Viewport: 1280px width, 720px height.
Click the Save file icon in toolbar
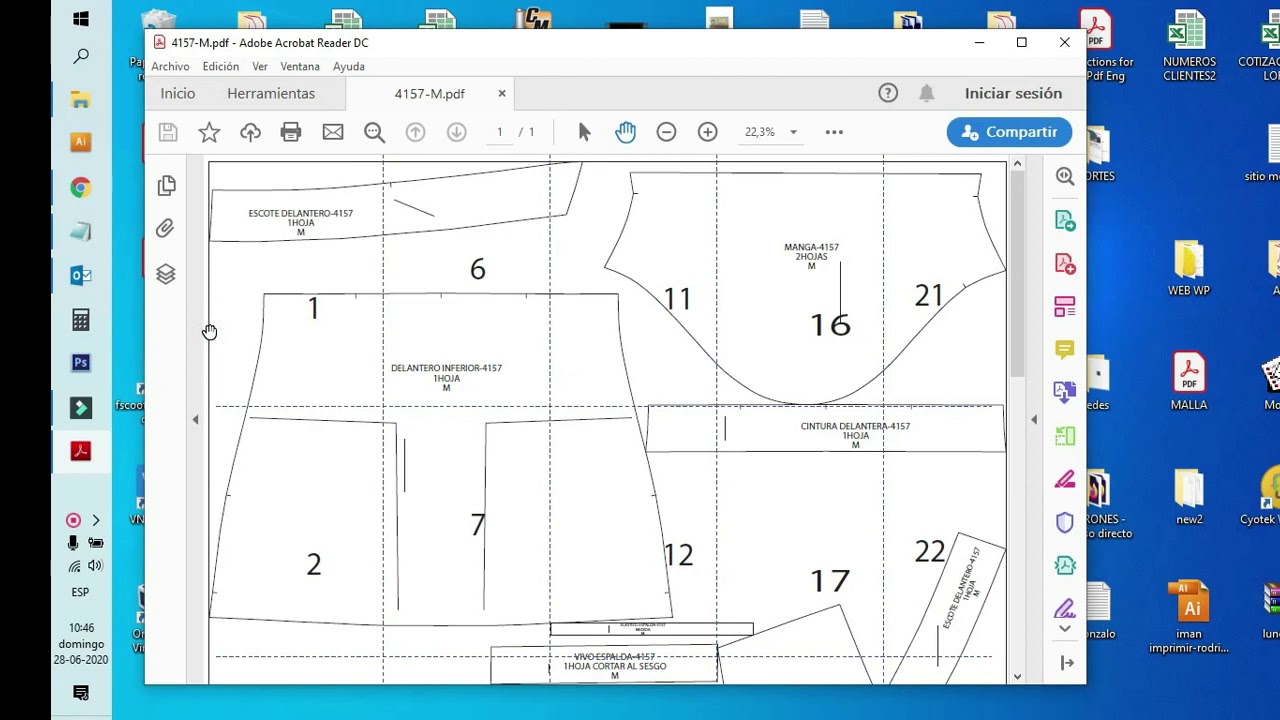[168, 132]
